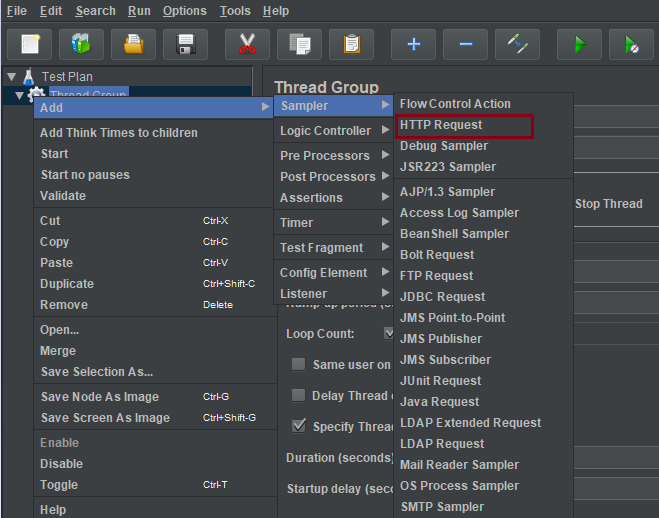The height and width of the screenshot is (518, 659).
Task: Click the Open folder toolbar icon
Action: (133, 44)
